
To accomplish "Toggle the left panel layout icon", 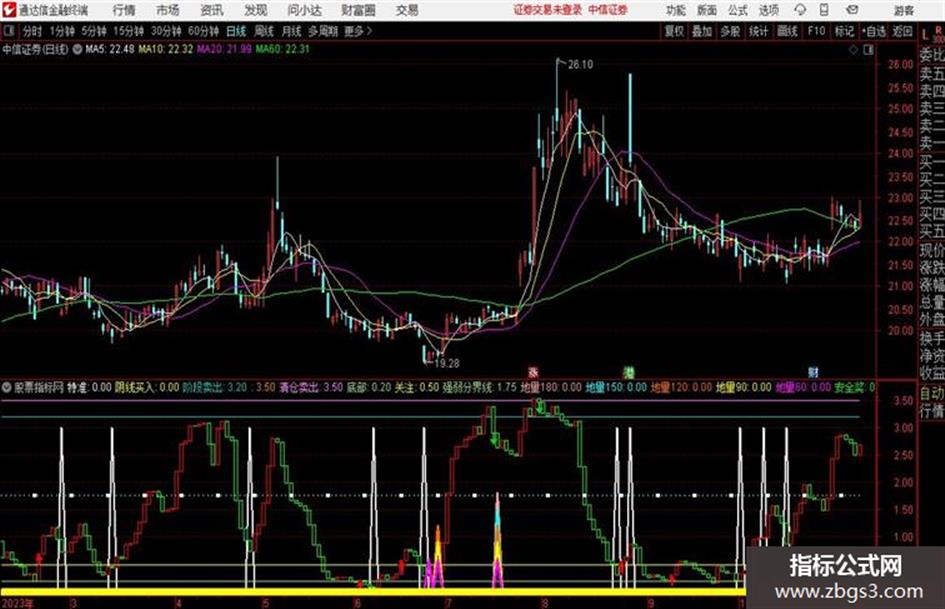I will point(8,31).
